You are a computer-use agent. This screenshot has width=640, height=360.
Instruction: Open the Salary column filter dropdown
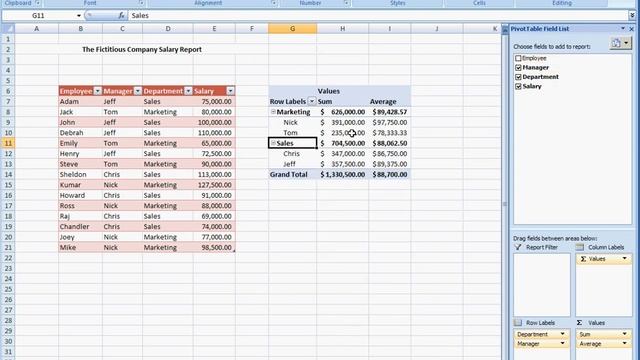point(230,91)
